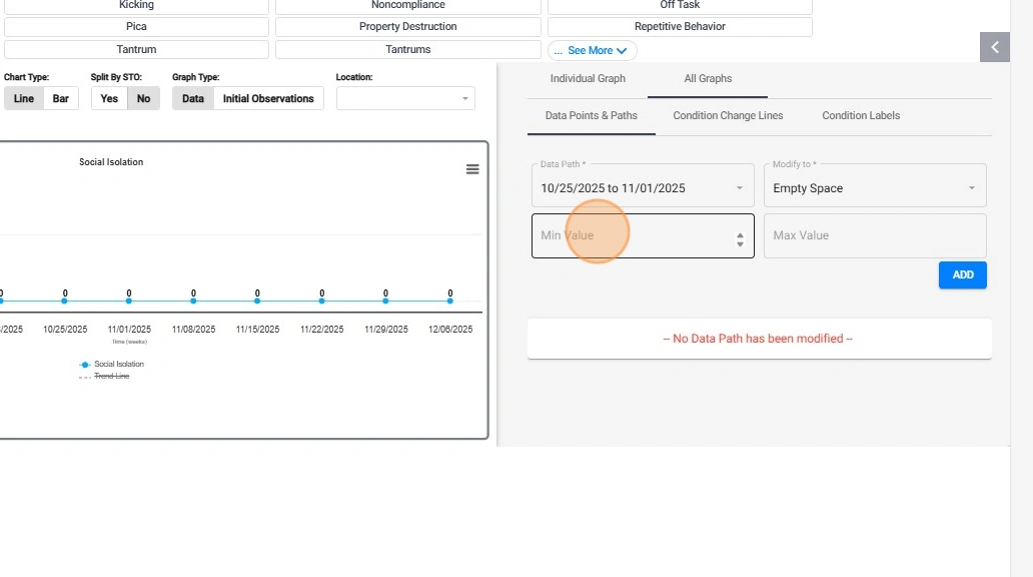This screenshot has width=1033, height=577.
Task: Click data point at 11/15/2025
Action: tap(257, 300)
